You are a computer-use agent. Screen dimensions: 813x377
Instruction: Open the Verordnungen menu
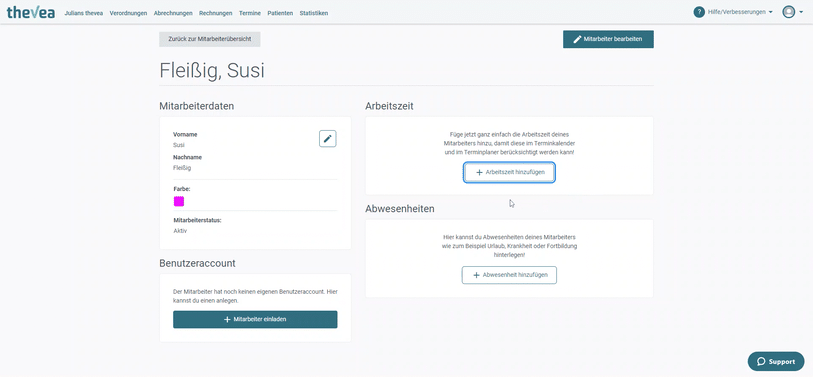coord(128,13)
